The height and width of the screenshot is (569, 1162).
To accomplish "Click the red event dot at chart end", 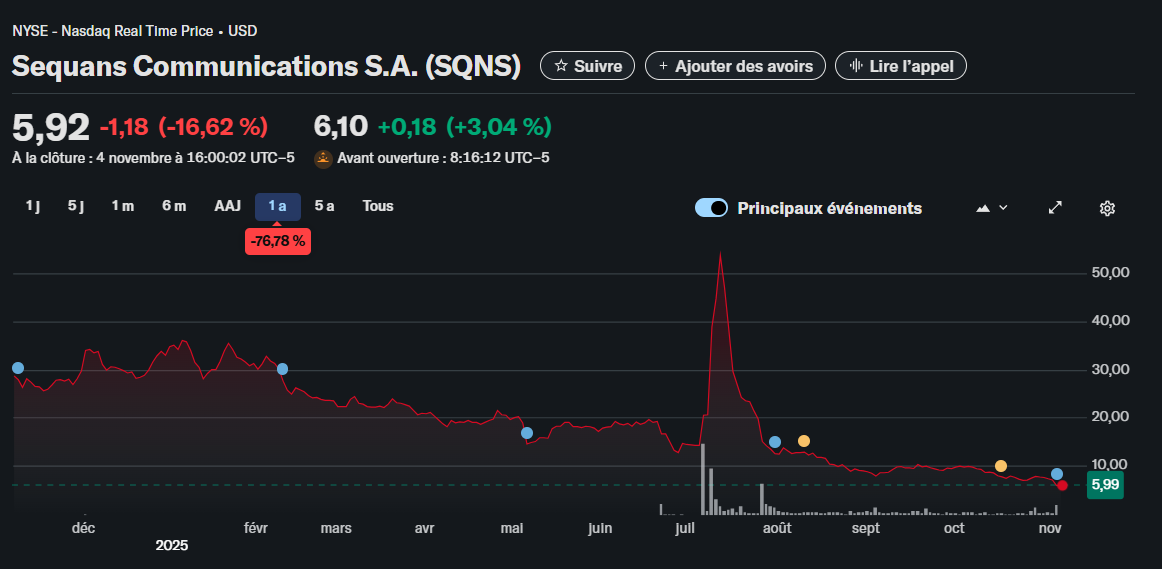I will pyautogui.click(x=1062, y=485).
